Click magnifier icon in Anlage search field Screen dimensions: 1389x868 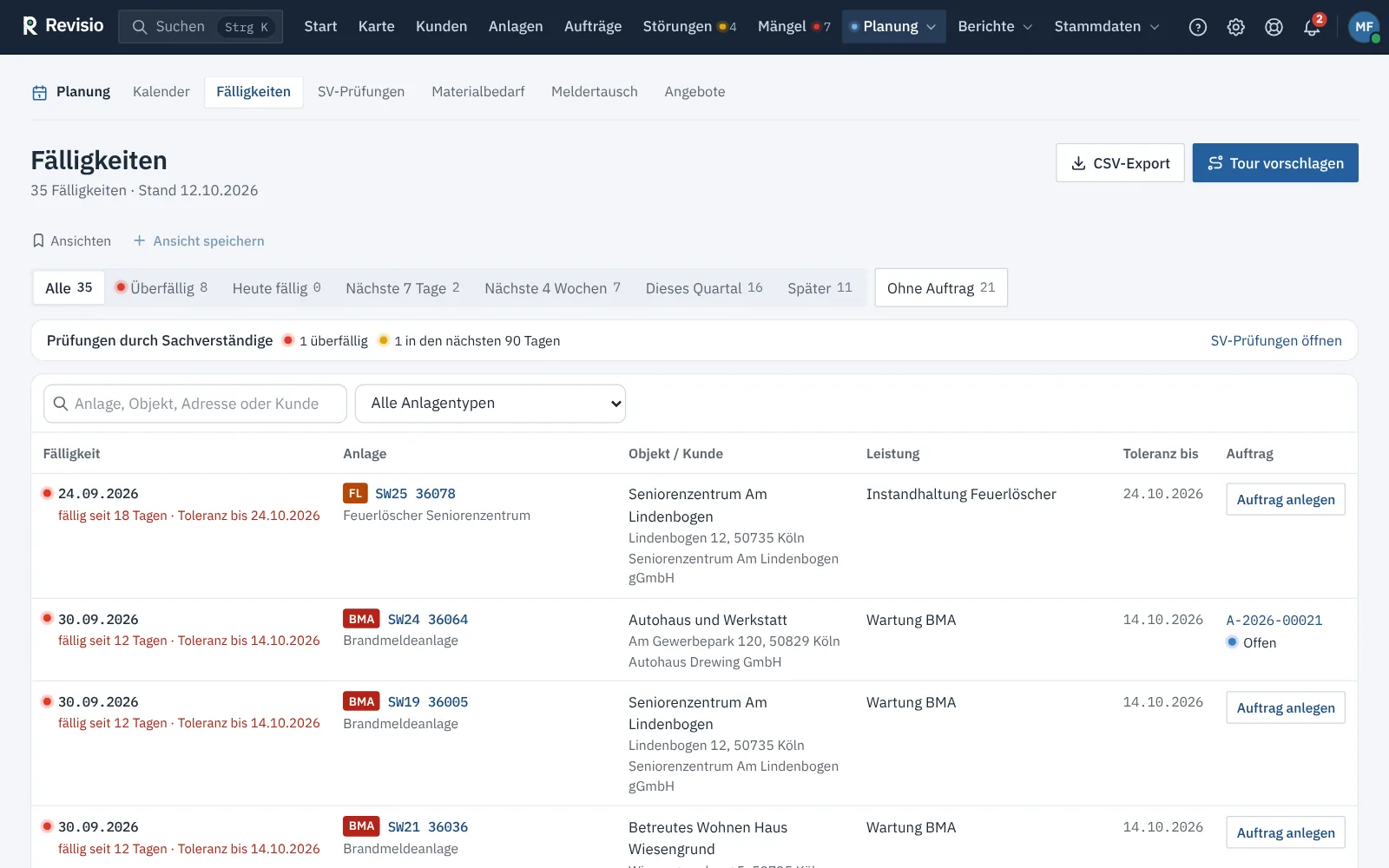(x=61, y=404)
